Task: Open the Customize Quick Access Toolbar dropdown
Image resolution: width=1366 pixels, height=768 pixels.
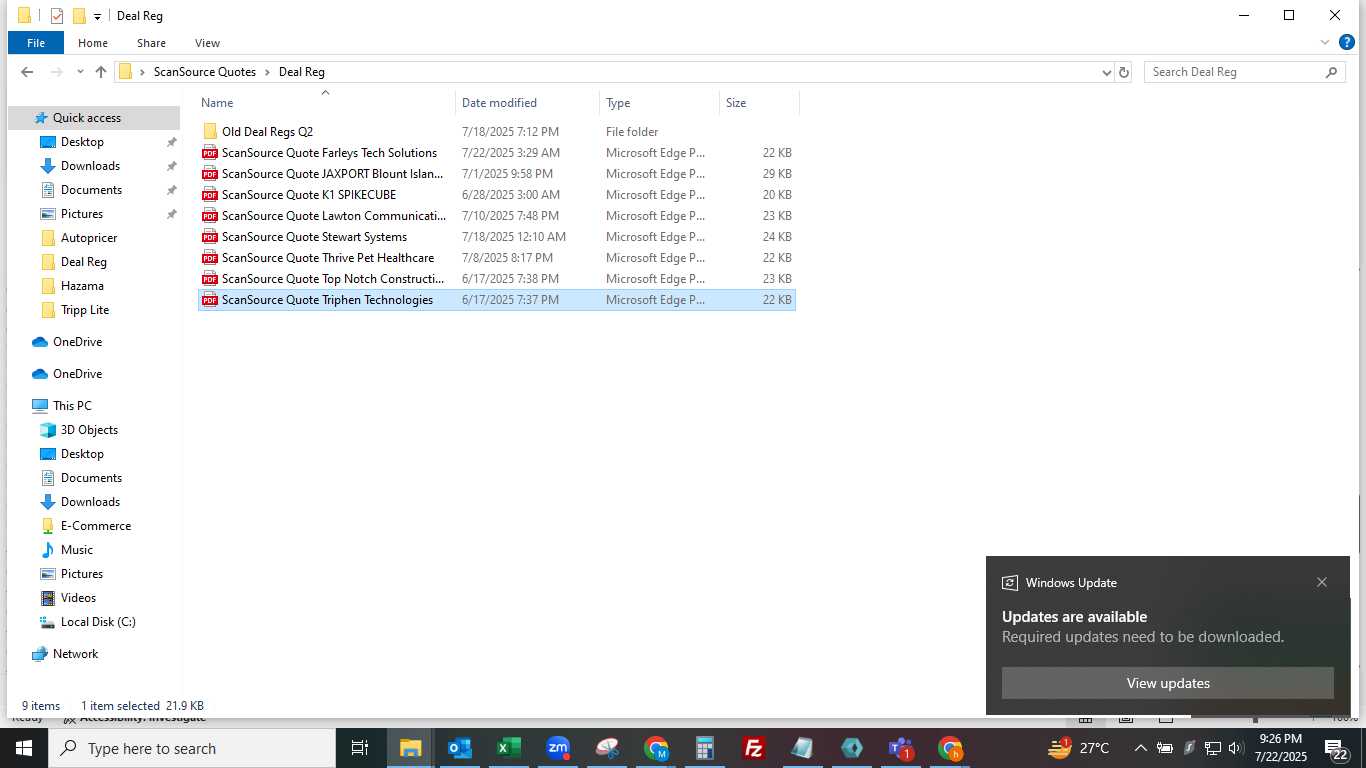Action: click(97, 17)
